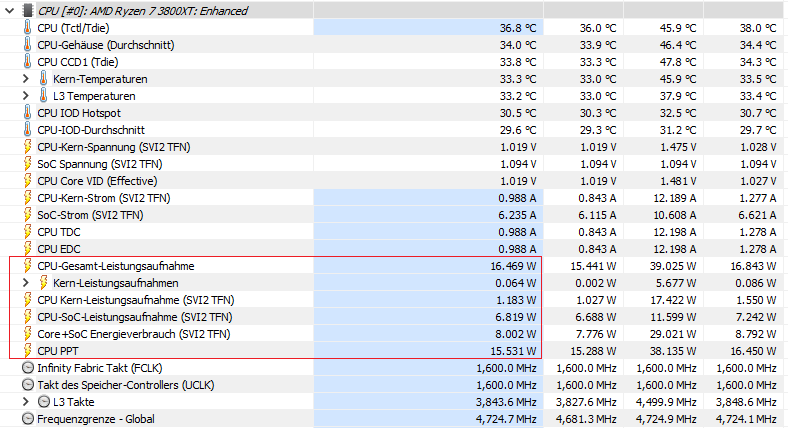Click the clock icon for Frequenzgrenze - Global

[x=28, y=419]
